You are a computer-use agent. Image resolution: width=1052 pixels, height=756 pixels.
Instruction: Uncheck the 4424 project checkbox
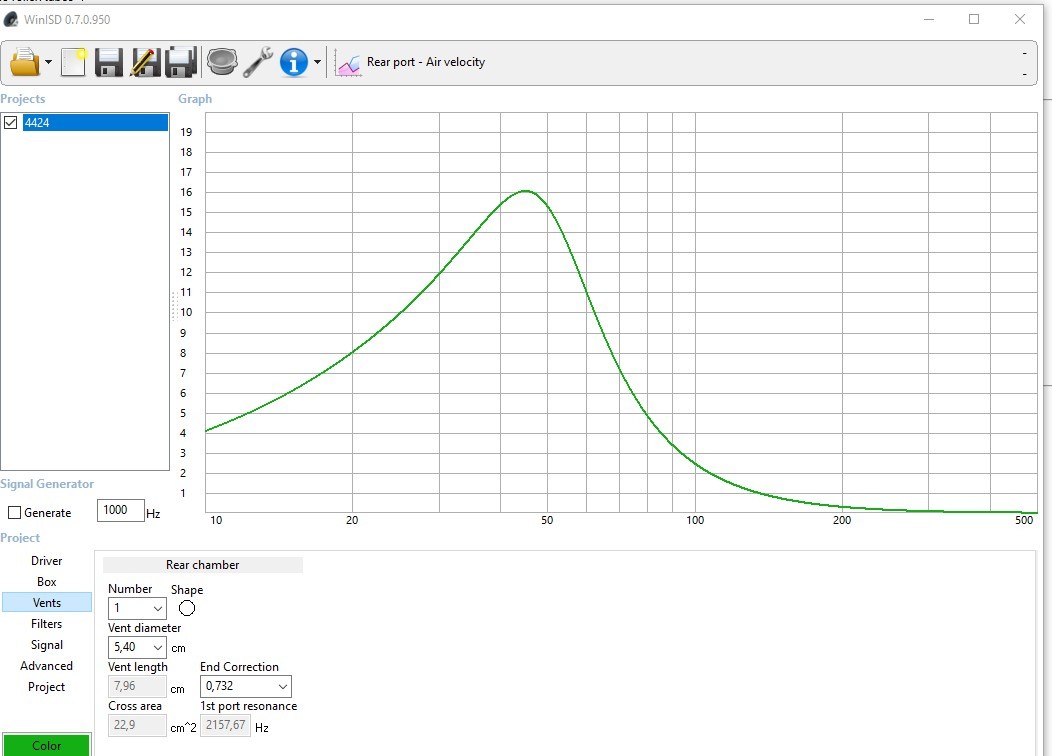[x=11, y=122]
